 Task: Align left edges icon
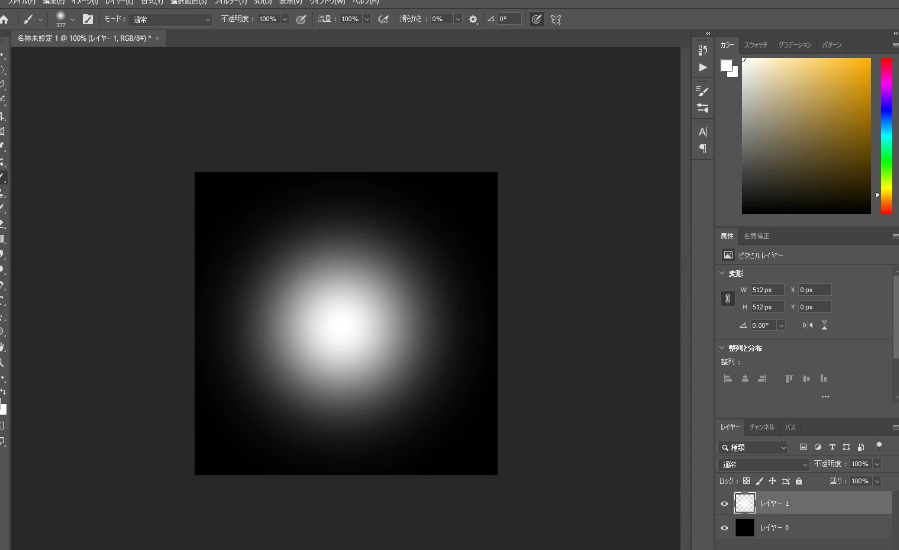click(x=728, y=379)
